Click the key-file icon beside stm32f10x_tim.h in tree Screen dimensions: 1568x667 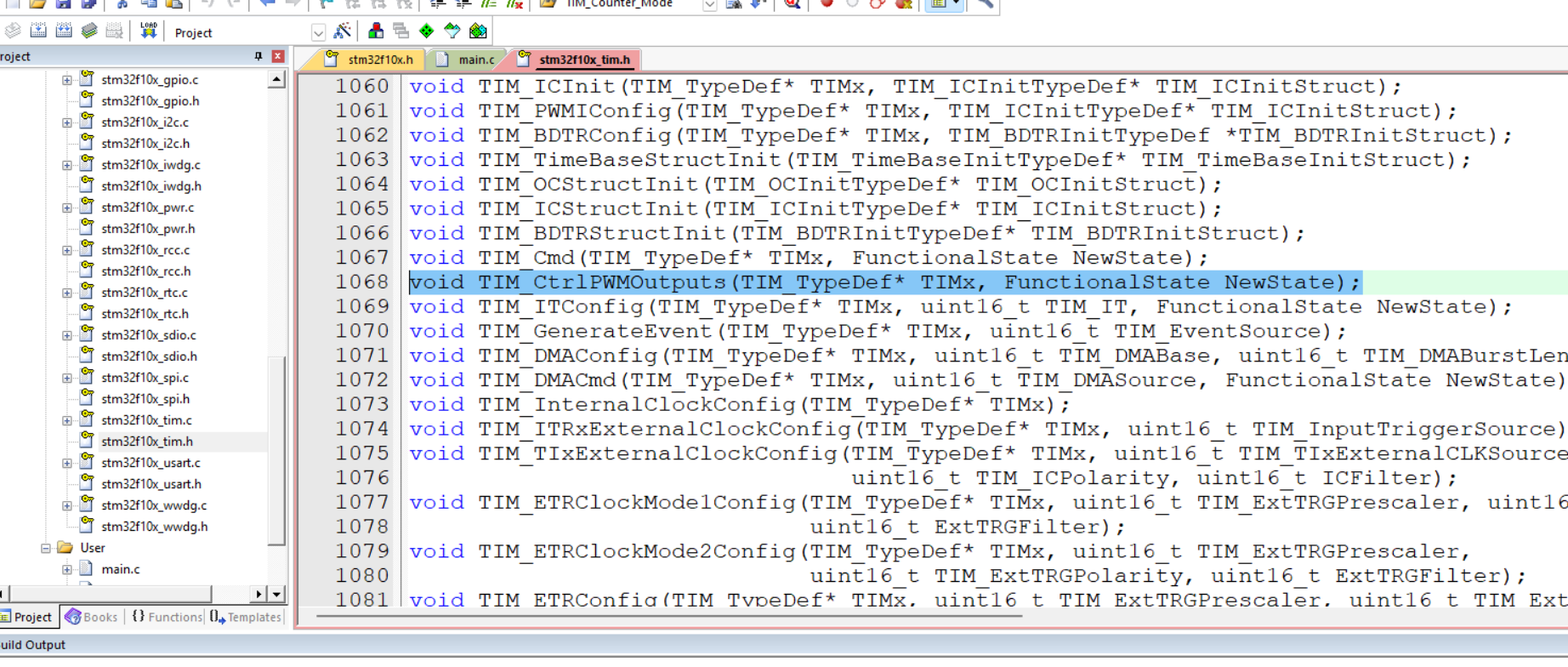[x=87, y=440]
